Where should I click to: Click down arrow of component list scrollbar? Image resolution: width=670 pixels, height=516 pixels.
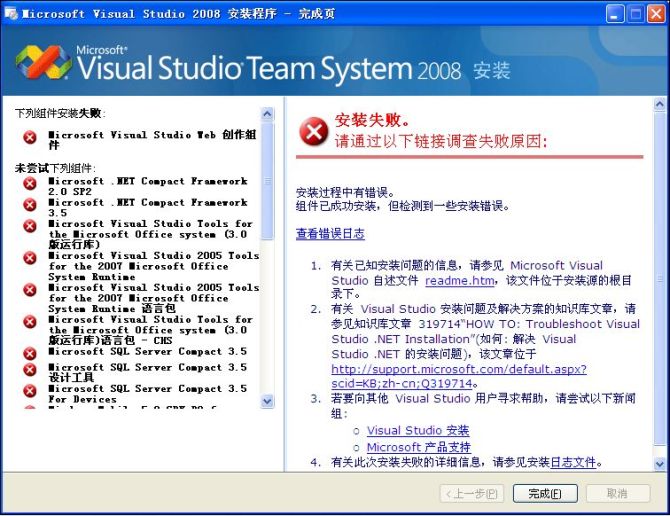(x=267, y=401)
